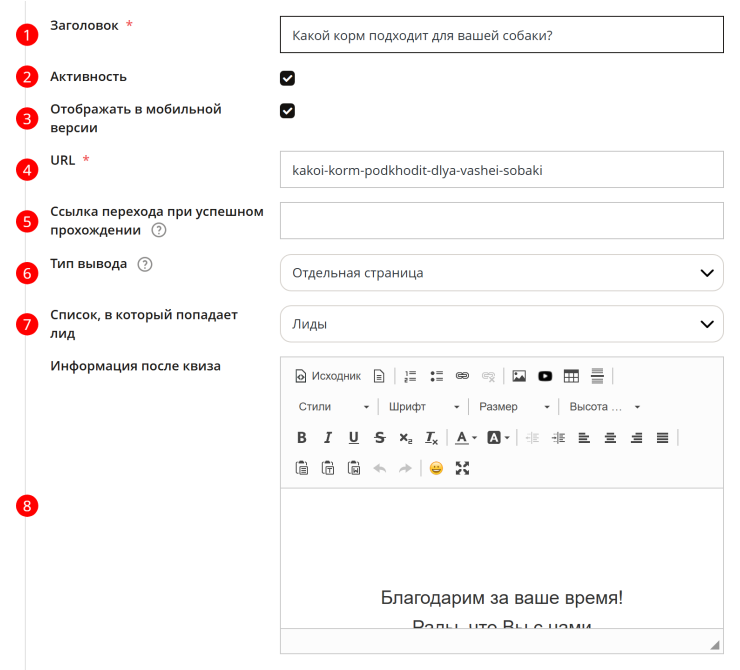Toggle bold formatting
Screen dimensions: 740x670
(x=302, y=438)
